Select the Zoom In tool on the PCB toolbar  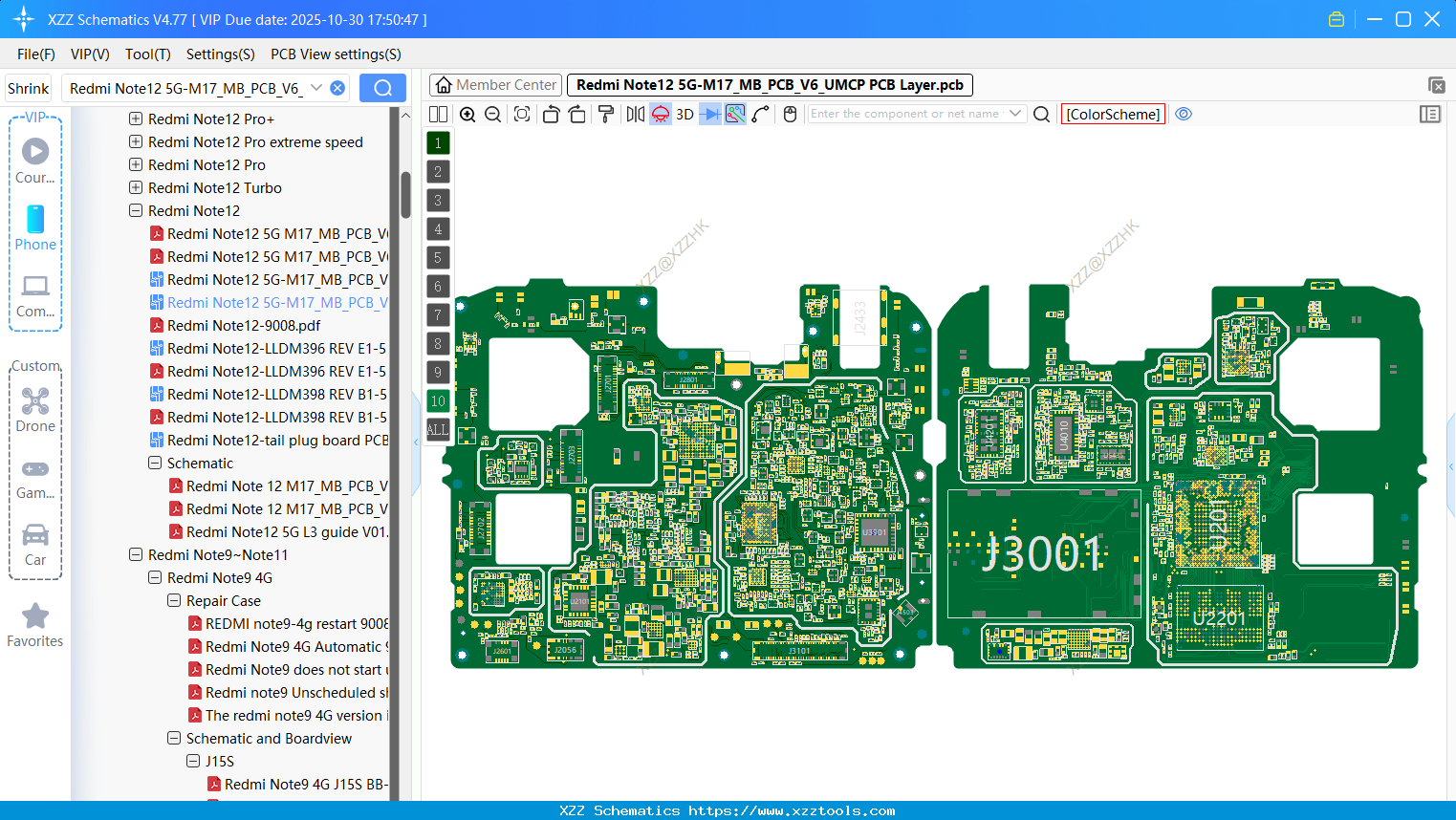tap(467, 114)
